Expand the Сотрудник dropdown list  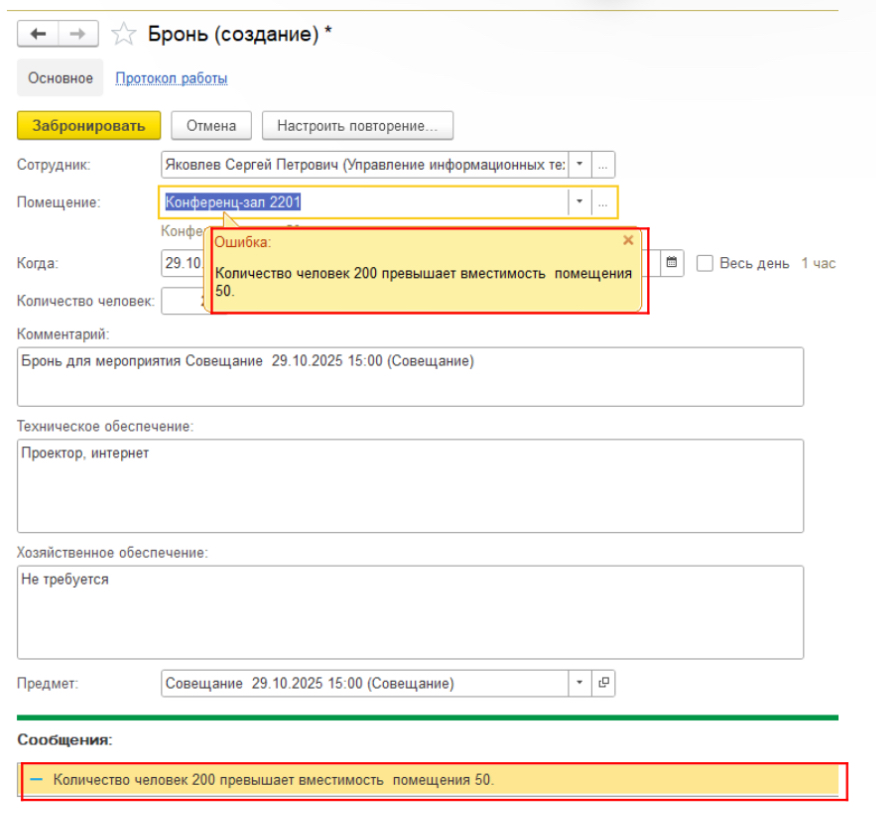point(580,165)
